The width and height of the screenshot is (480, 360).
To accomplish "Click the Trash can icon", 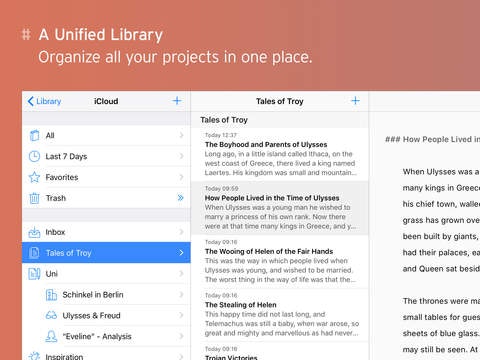I will [34, 198].
